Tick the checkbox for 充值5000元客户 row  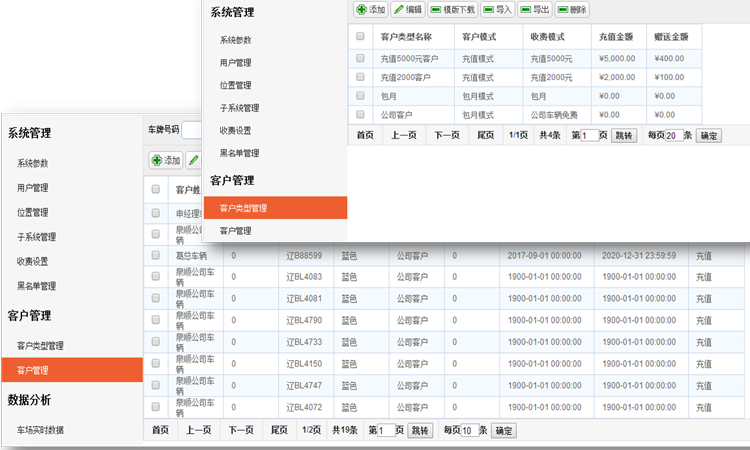pos(360,58)
